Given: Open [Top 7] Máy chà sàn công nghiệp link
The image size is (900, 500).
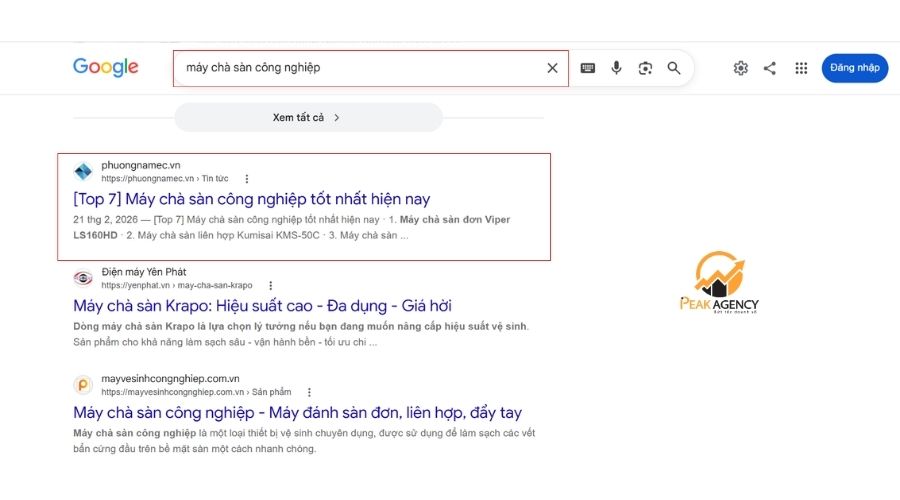Looking at the screenshot, I should coord(251,199).
